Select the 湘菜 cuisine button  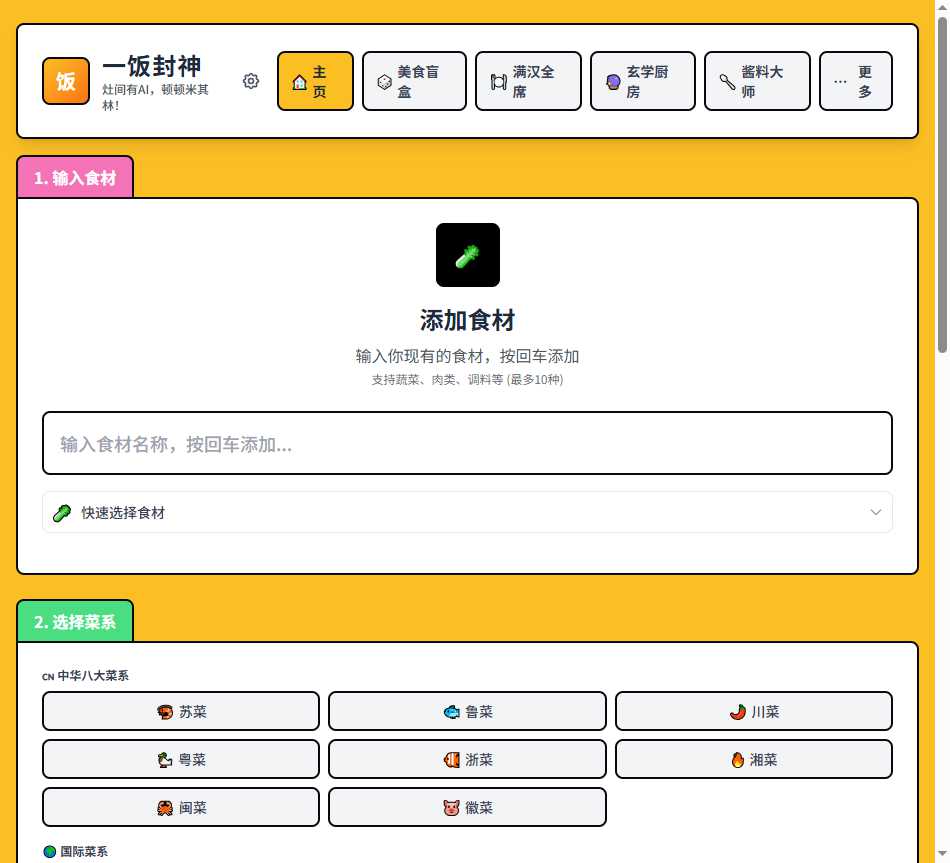753,759
